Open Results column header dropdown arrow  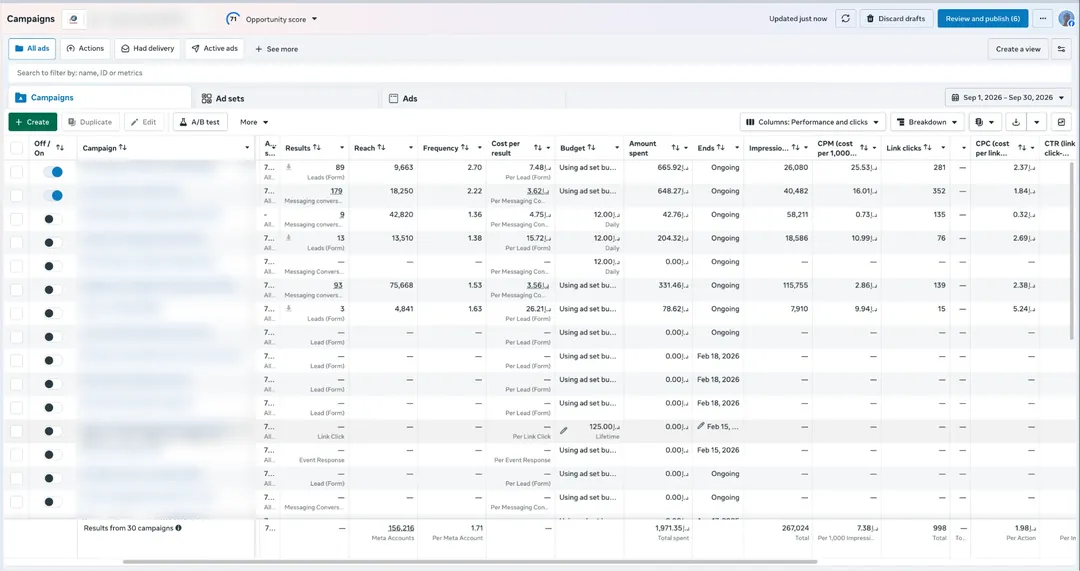(x=342, y=148)
